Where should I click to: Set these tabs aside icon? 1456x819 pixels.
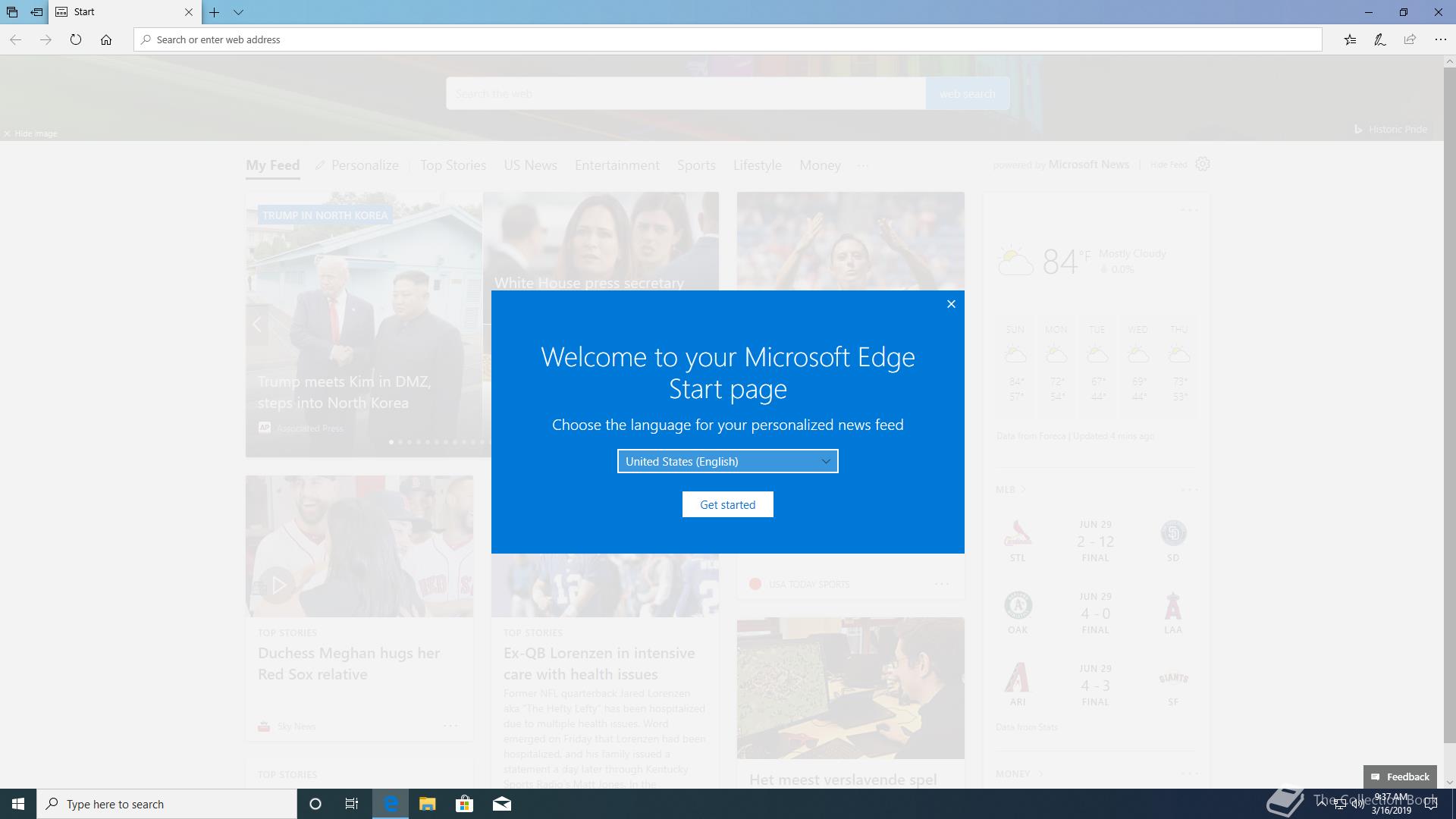tap(36, 12)
